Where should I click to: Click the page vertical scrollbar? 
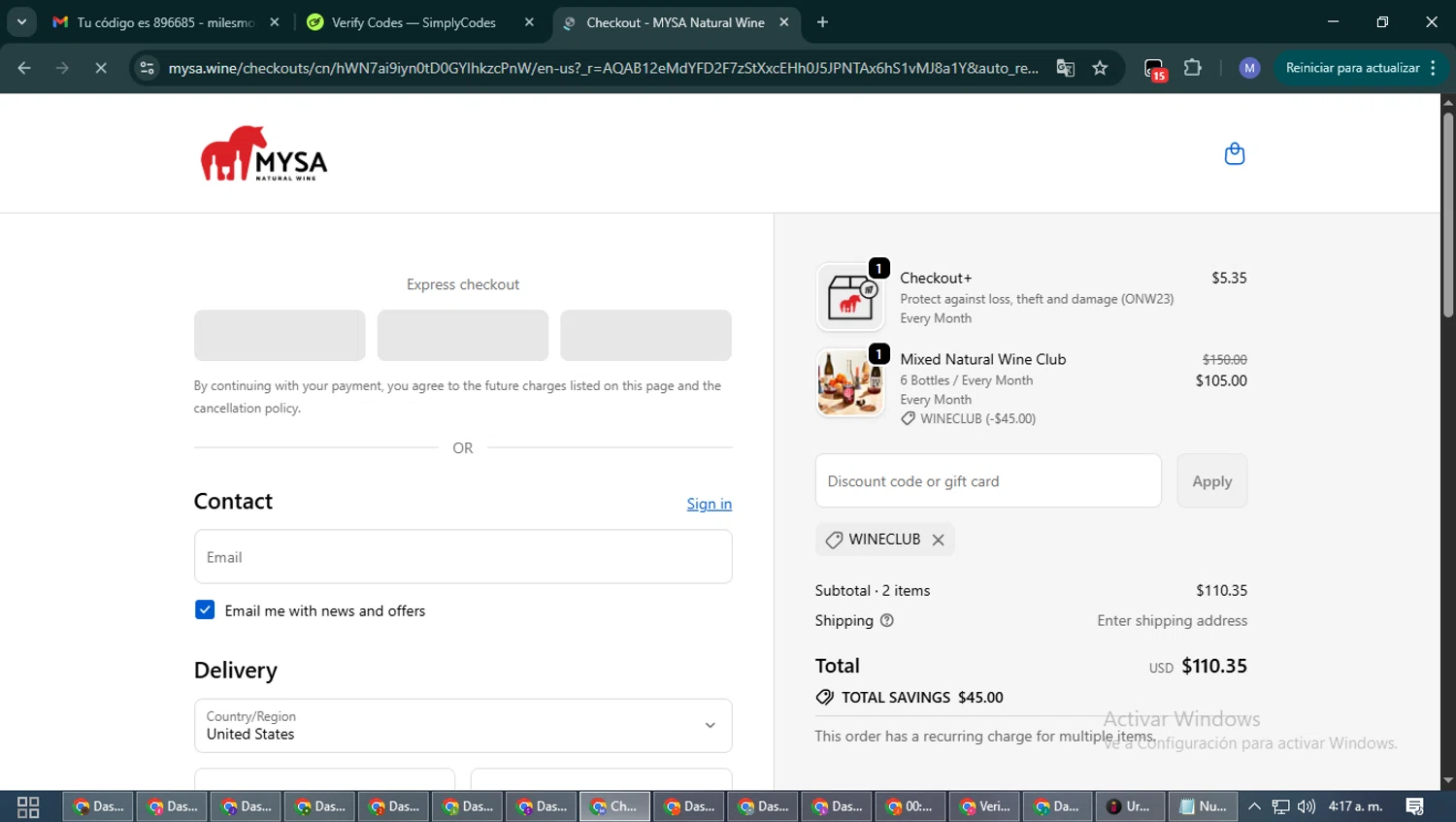pyautogui.click(x=1447, y=215)
